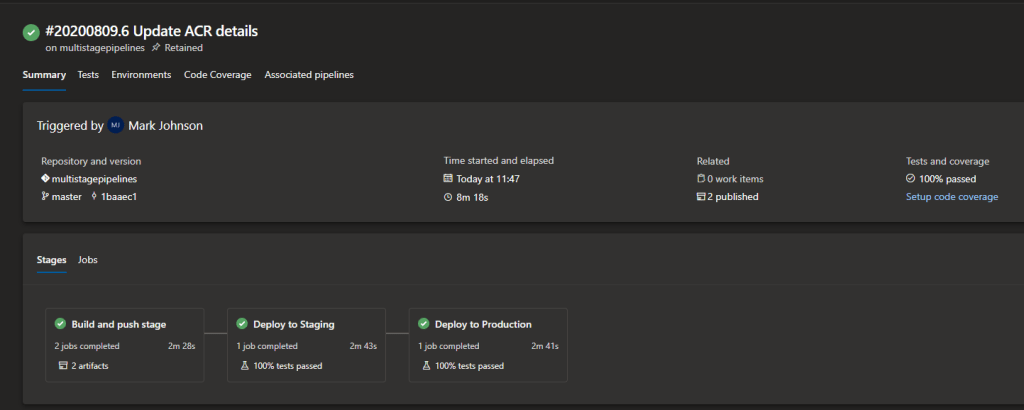Click the test flask icon in Deploy to Staging
This screenshot has height=410, width=1024.
(244, 366)
